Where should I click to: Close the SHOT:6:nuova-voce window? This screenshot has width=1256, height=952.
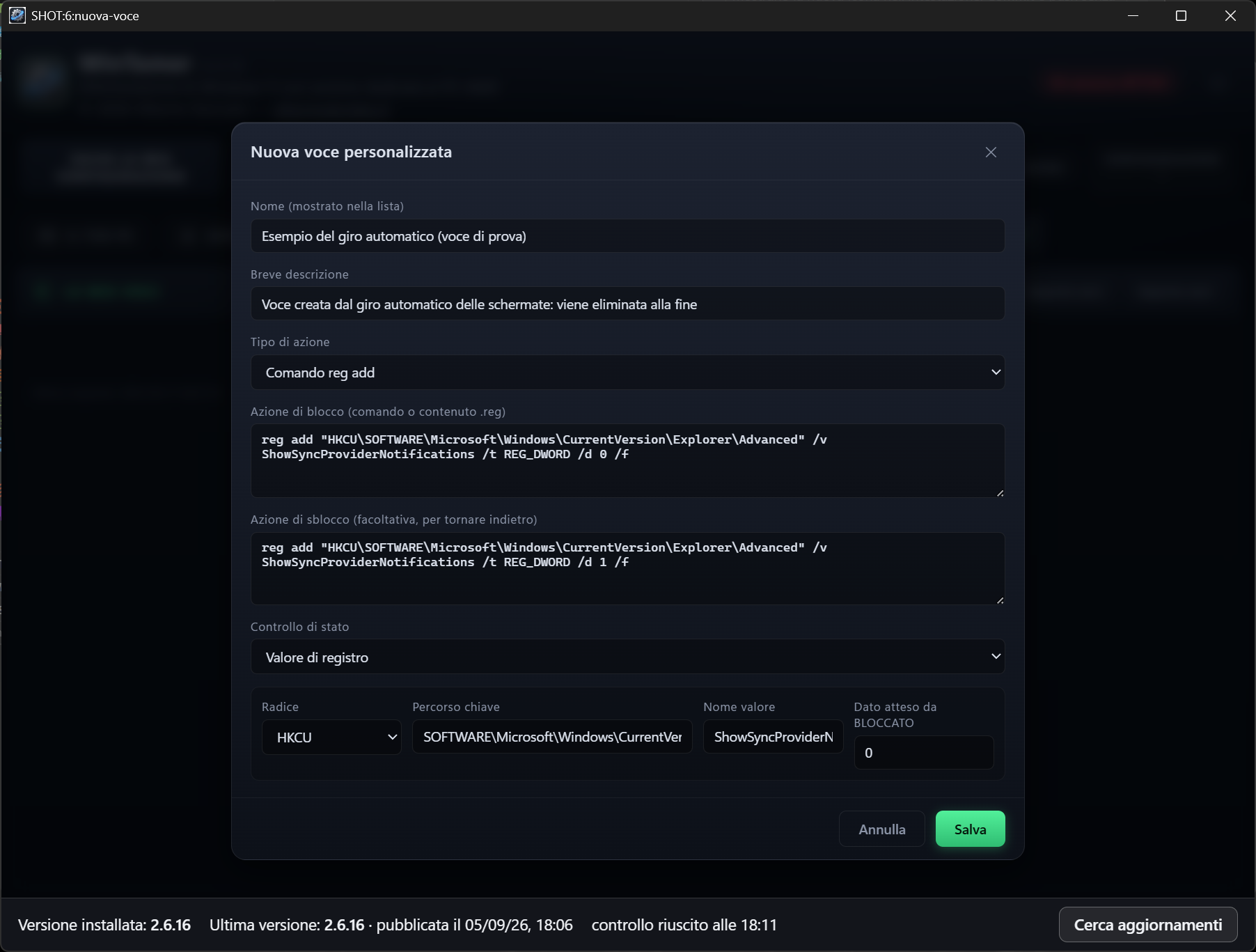click(x=1230, y=15)
